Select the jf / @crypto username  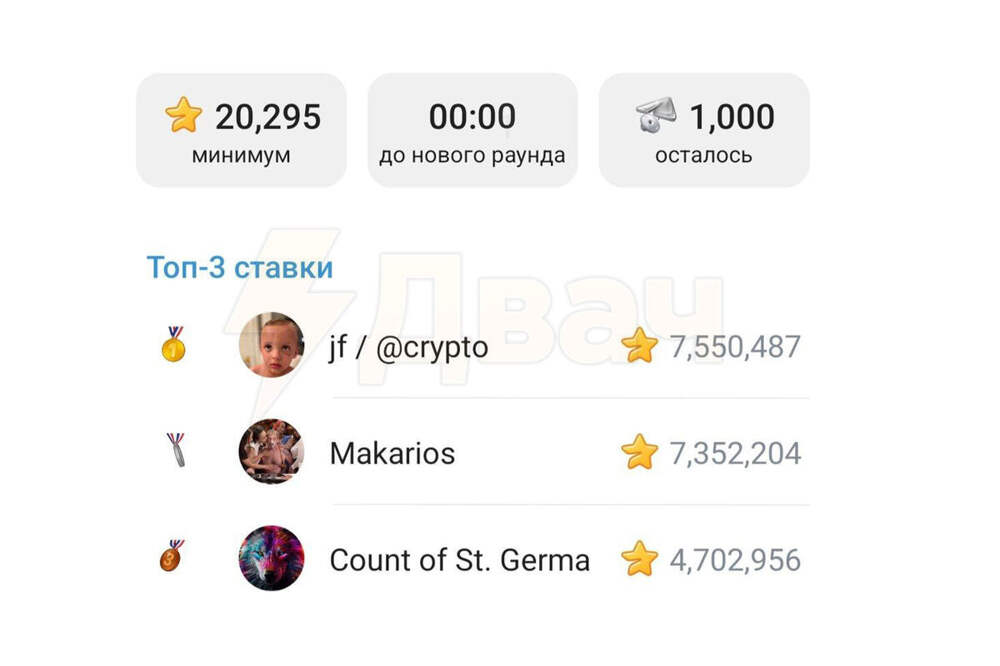409,347
